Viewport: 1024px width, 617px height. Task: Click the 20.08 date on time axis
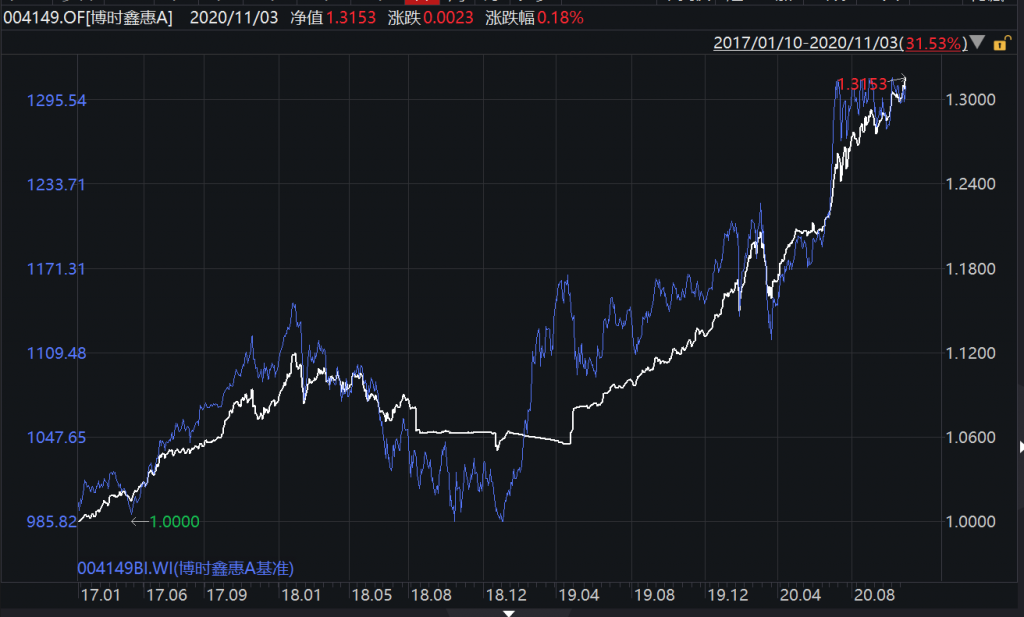pyautogui.click(x=872, y=595)
